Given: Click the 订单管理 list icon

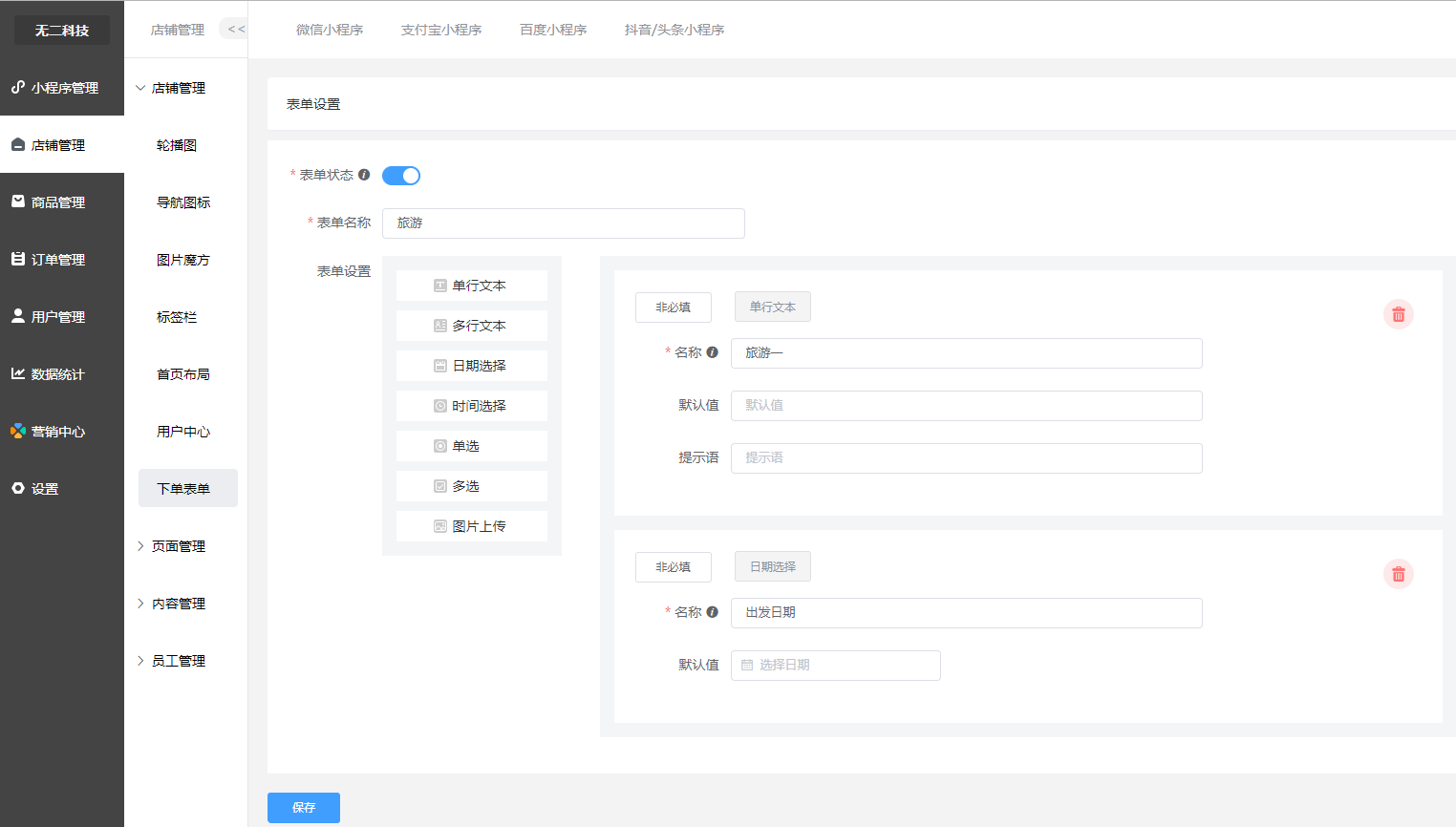Looking at the screenshot, I should pyautogui.click(x=18, y=259).
